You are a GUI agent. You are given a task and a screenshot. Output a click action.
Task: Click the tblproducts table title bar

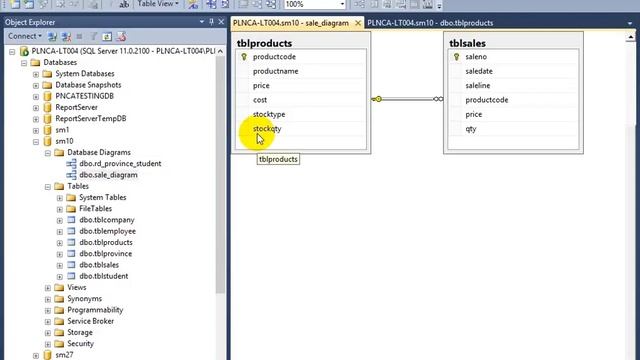(301, 42)
